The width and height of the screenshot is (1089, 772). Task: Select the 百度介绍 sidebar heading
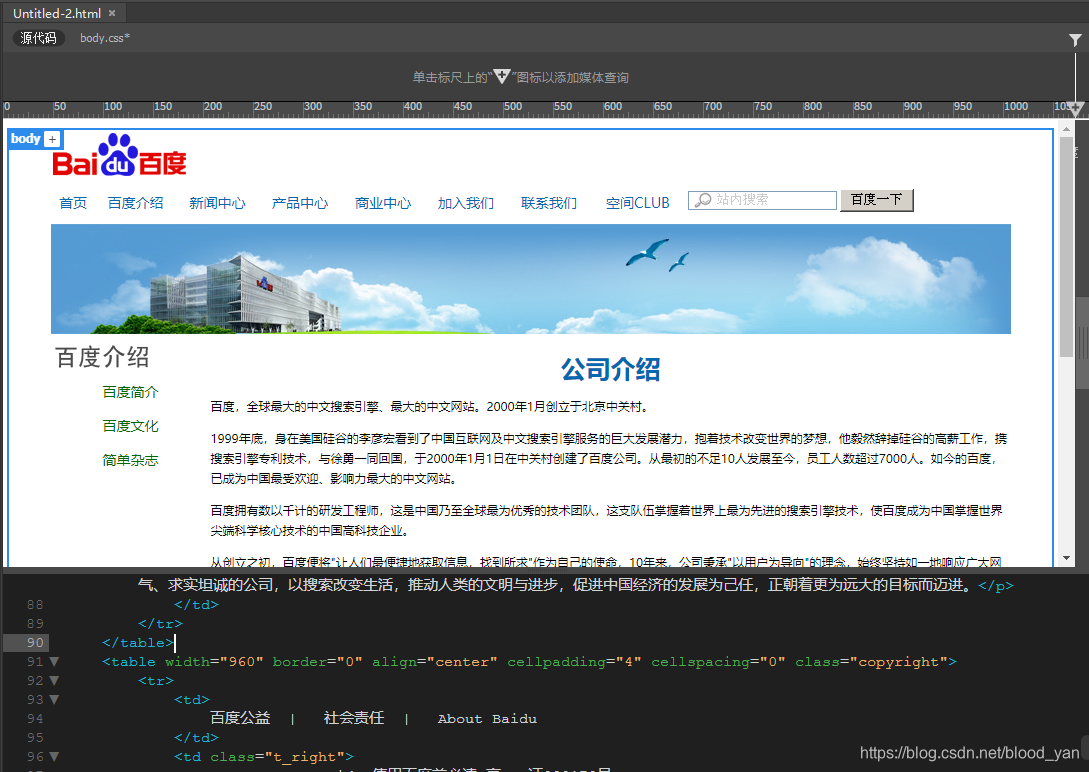point(102,358)
